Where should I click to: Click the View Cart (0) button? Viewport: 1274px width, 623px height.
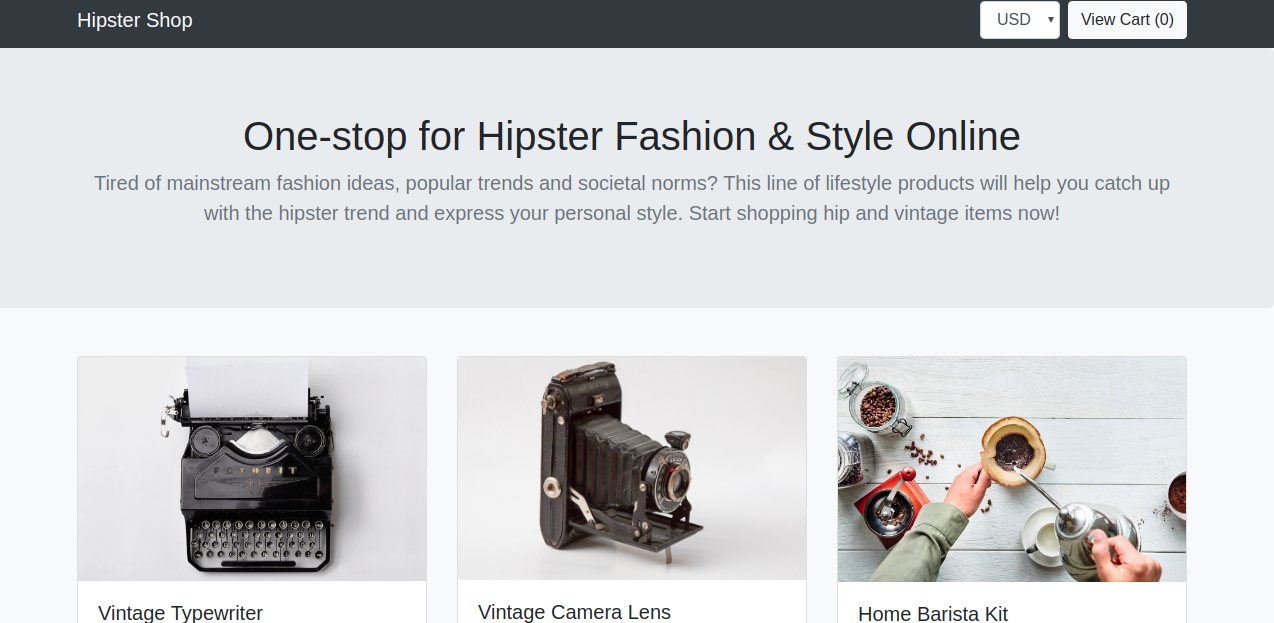point(1127,20)
